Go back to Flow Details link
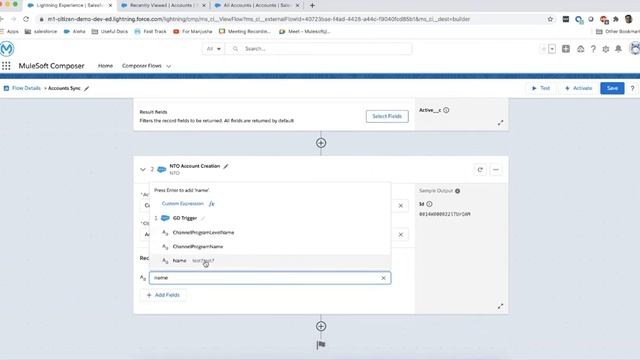Image resolution: width=640 pixels, height=360 pixels. tap(26, 88)
